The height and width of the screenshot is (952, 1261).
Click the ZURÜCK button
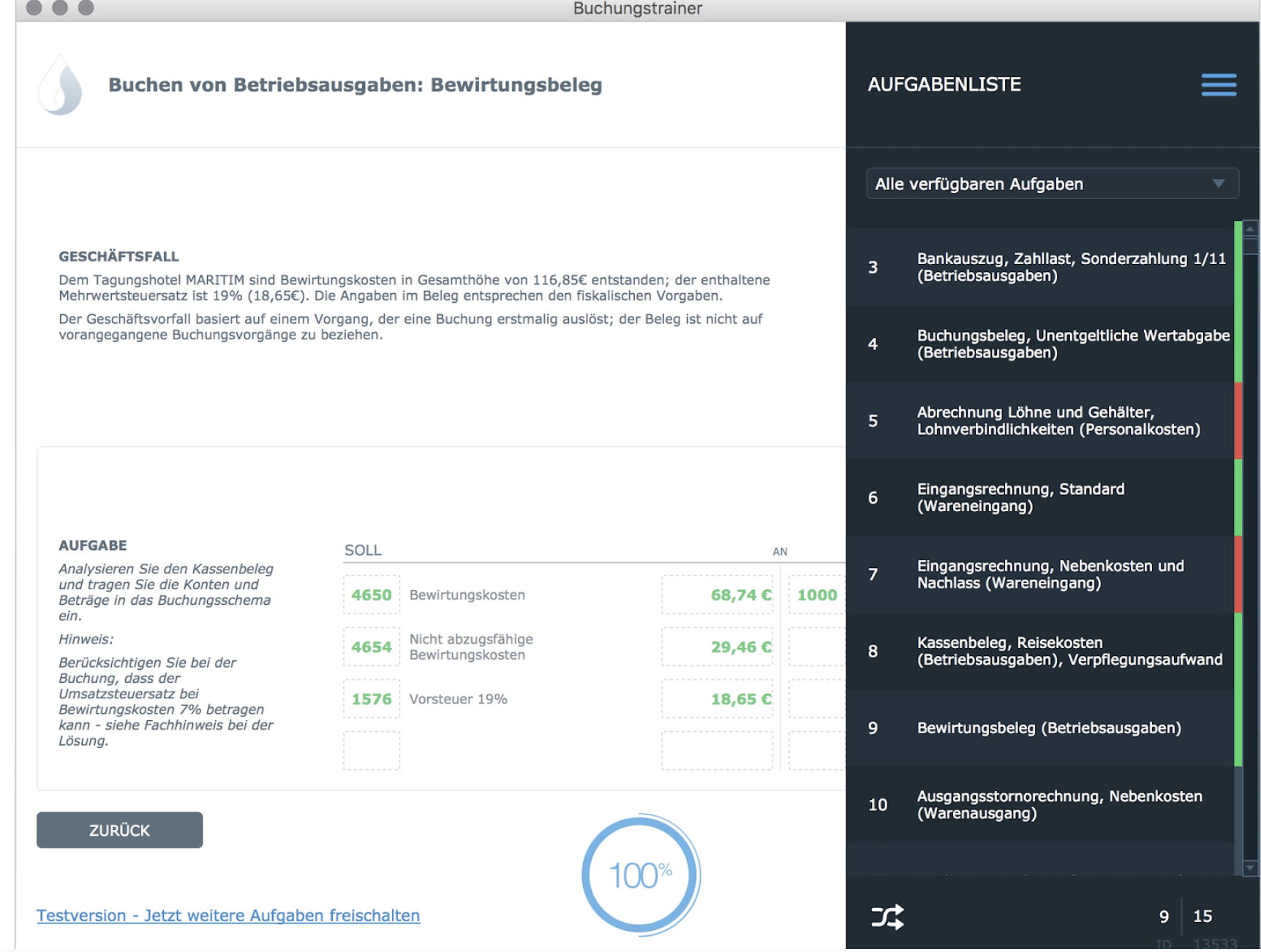119,830
